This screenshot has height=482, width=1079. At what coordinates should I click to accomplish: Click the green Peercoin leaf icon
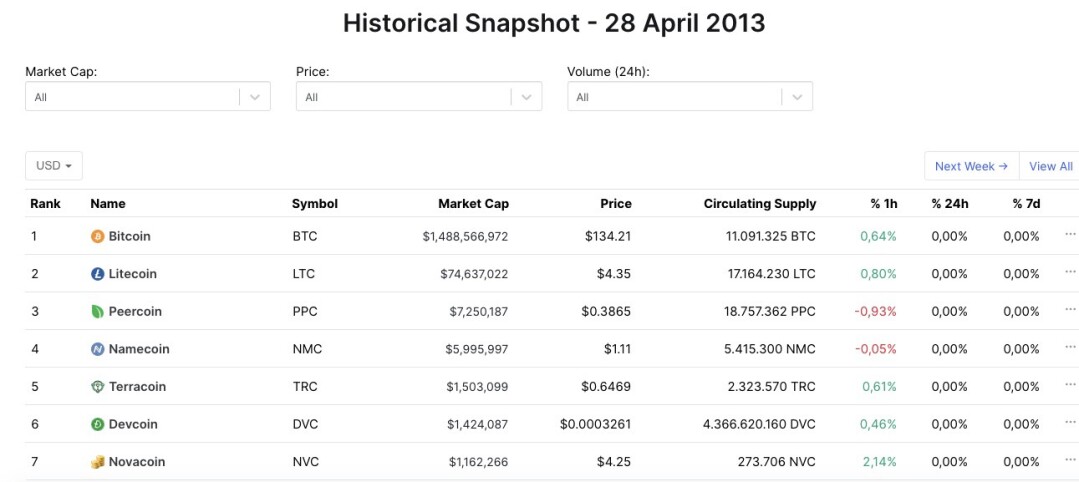[98, 311]
